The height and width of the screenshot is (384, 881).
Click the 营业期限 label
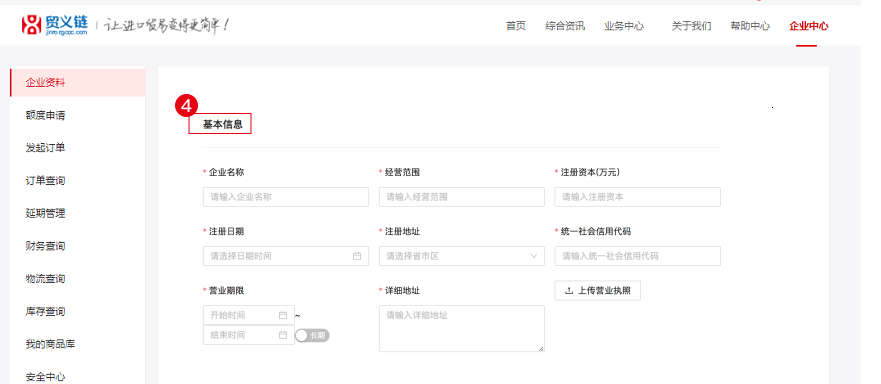(x=226, y=291)
